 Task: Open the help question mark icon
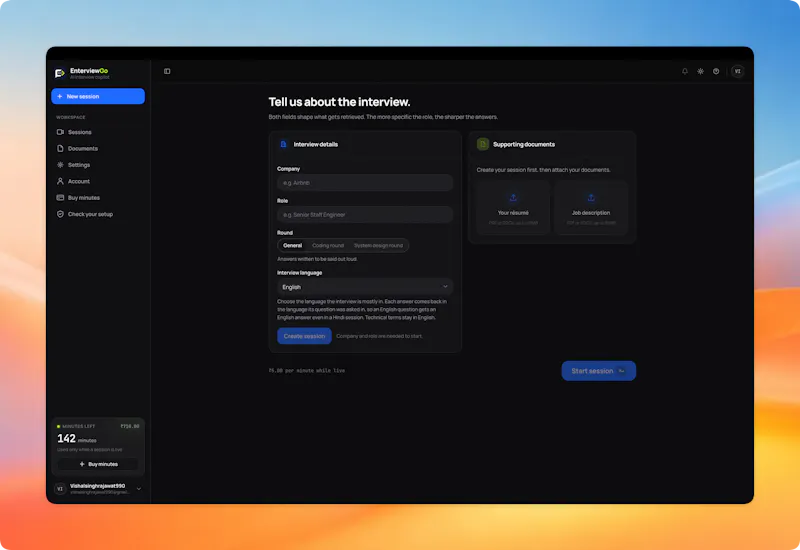tap(716, 71)
